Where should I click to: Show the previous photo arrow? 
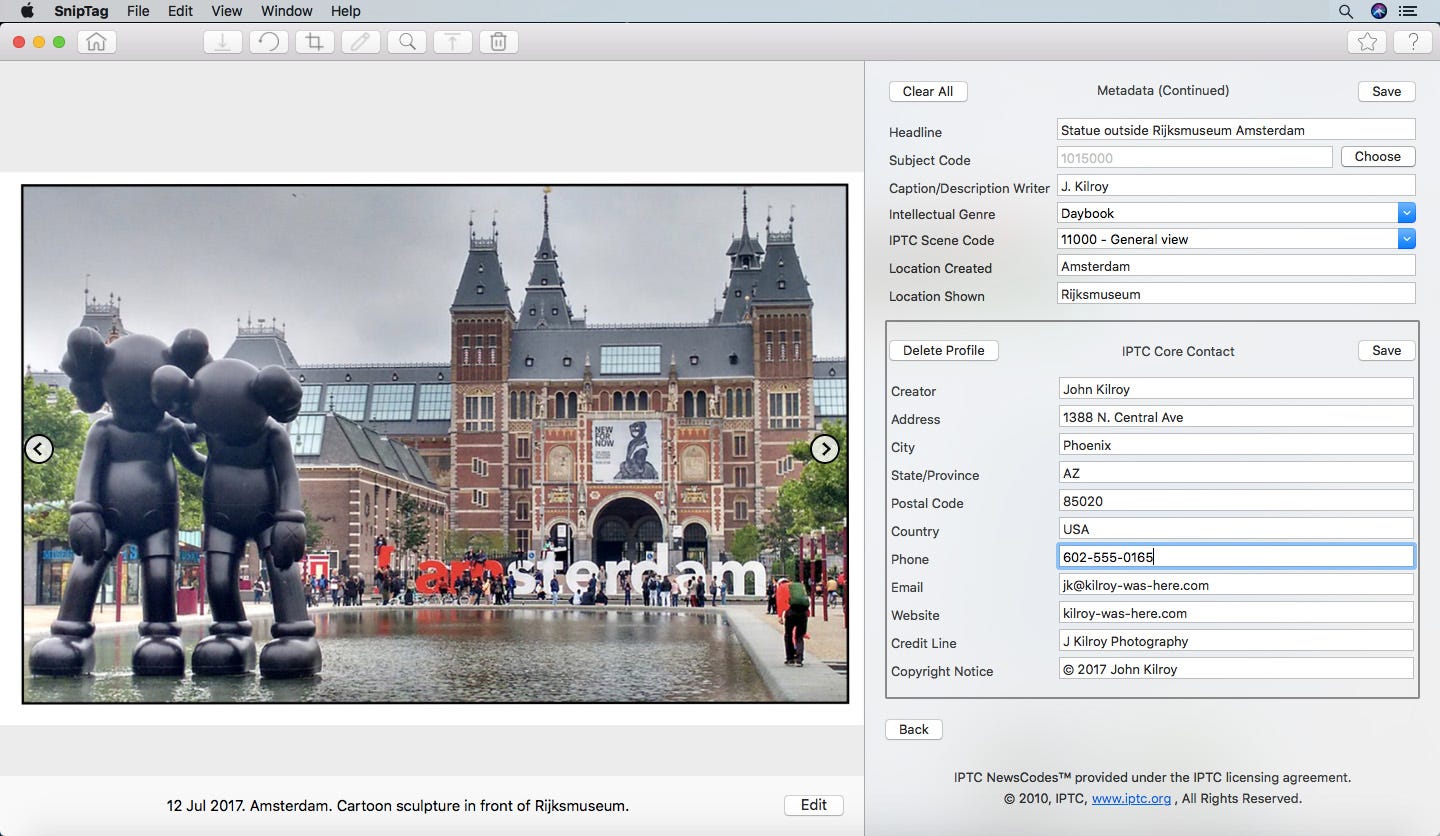point(38,449)
